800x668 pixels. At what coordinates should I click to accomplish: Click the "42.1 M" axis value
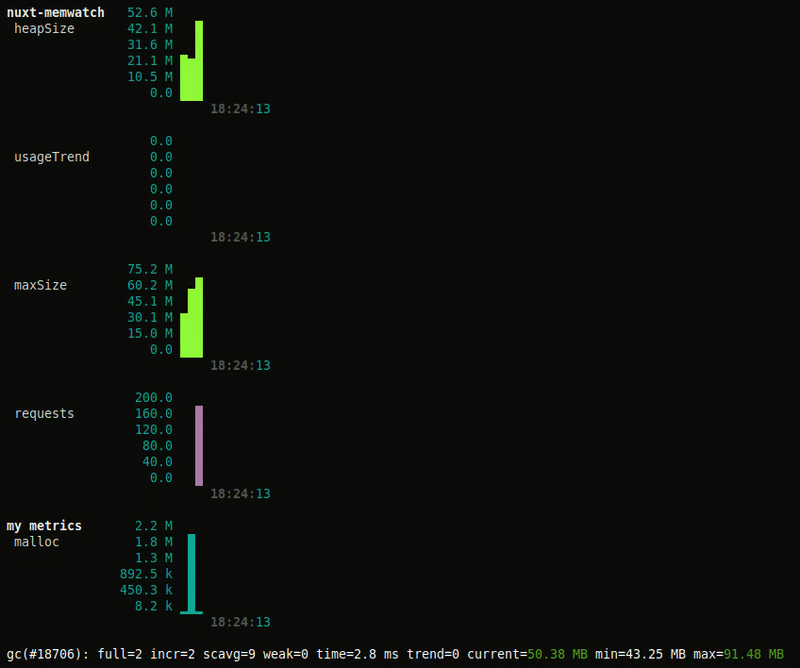[150, 29]
